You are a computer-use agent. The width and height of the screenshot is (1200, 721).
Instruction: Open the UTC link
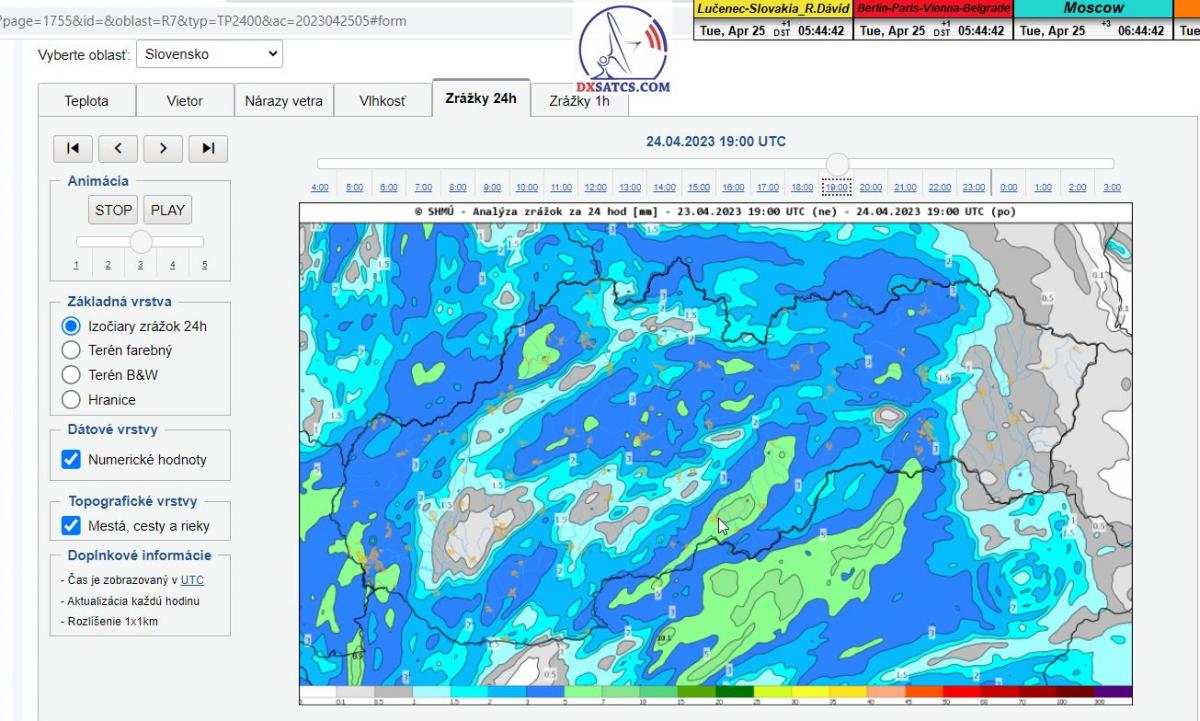(x=192, y=580)
